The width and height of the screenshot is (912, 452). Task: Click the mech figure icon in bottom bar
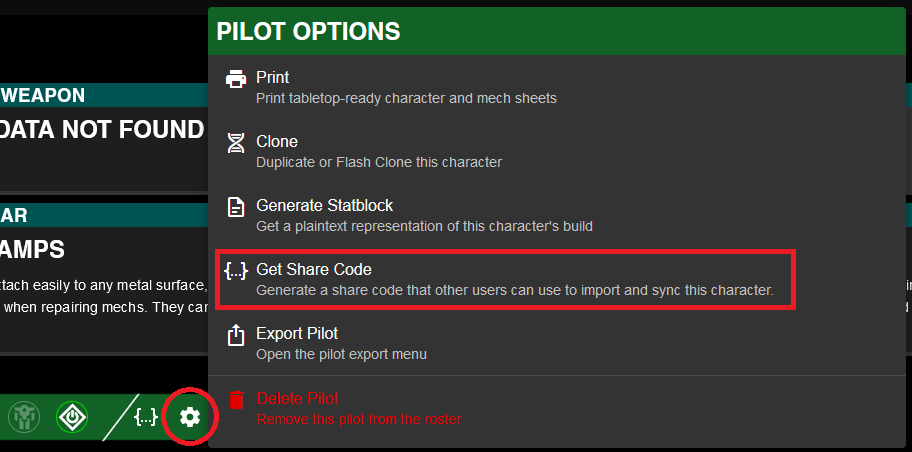point(24,417)
